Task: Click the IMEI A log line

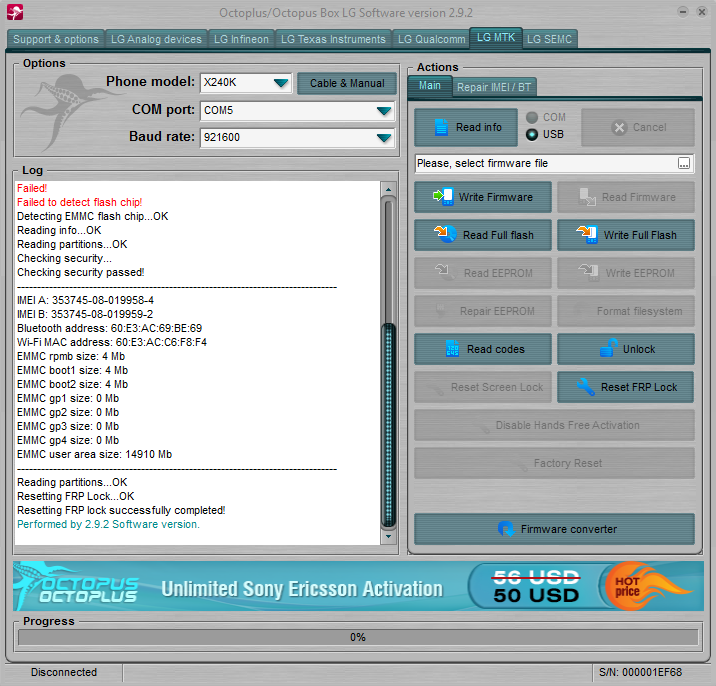Action: [x=85, y=300]
